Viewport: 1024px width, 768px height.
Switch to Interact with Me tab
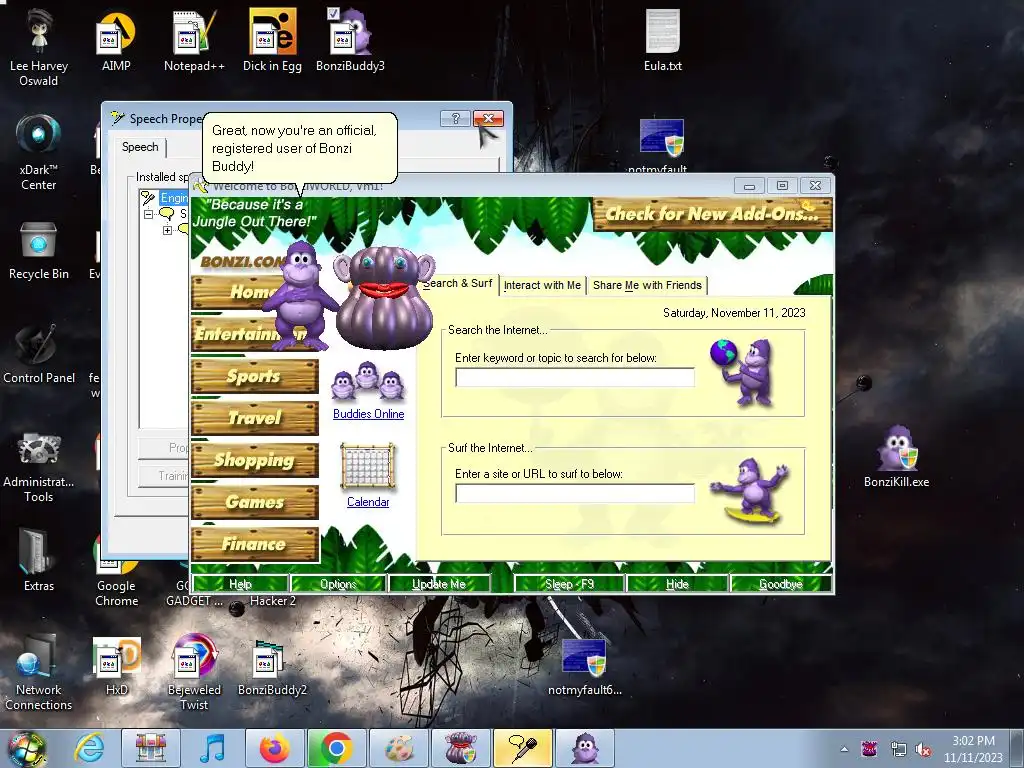click(x=542, y=285)
